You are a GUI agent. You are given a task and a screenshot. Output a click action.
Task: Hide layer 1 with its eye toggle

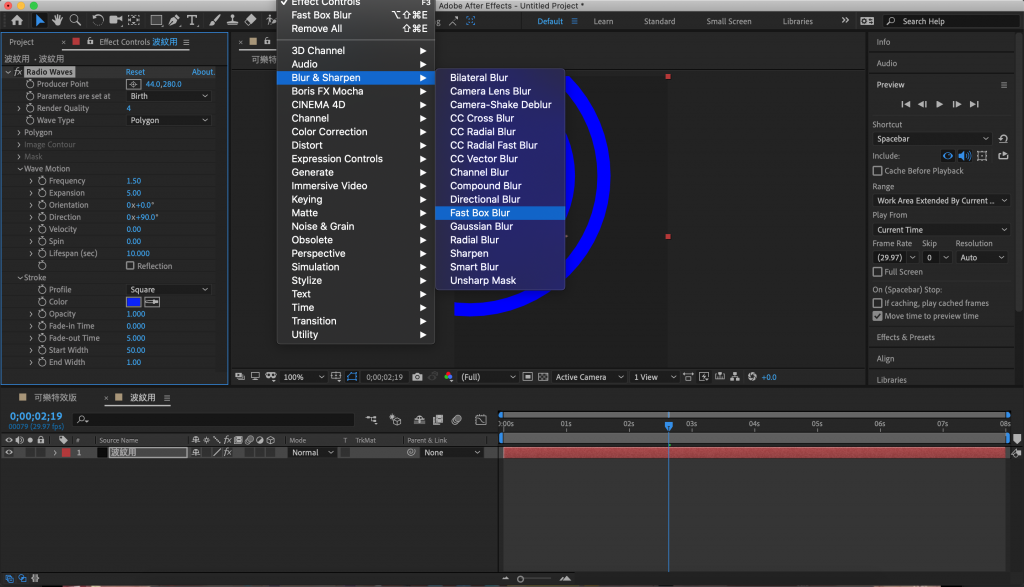point(8,452)
